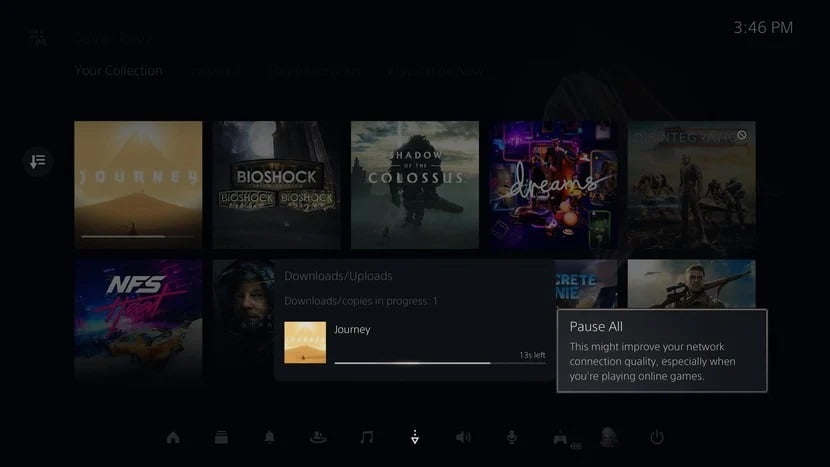Click the unavailable icon on Disintegration tile
The image size is (830, 467).
coord(742,136)
